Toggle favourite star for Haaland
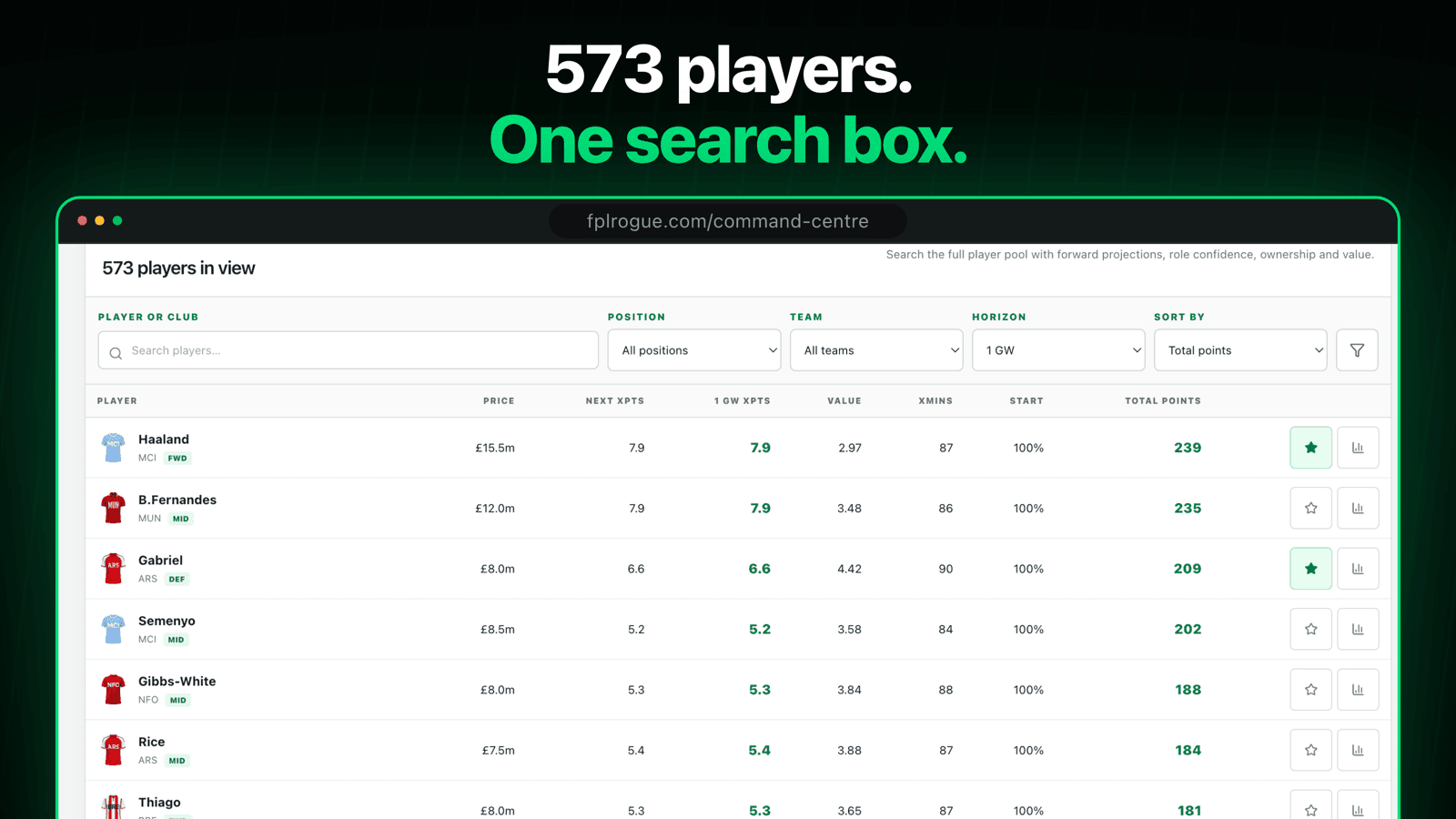Screen dimensions: 1456x819 click(x=1310, y=448)
